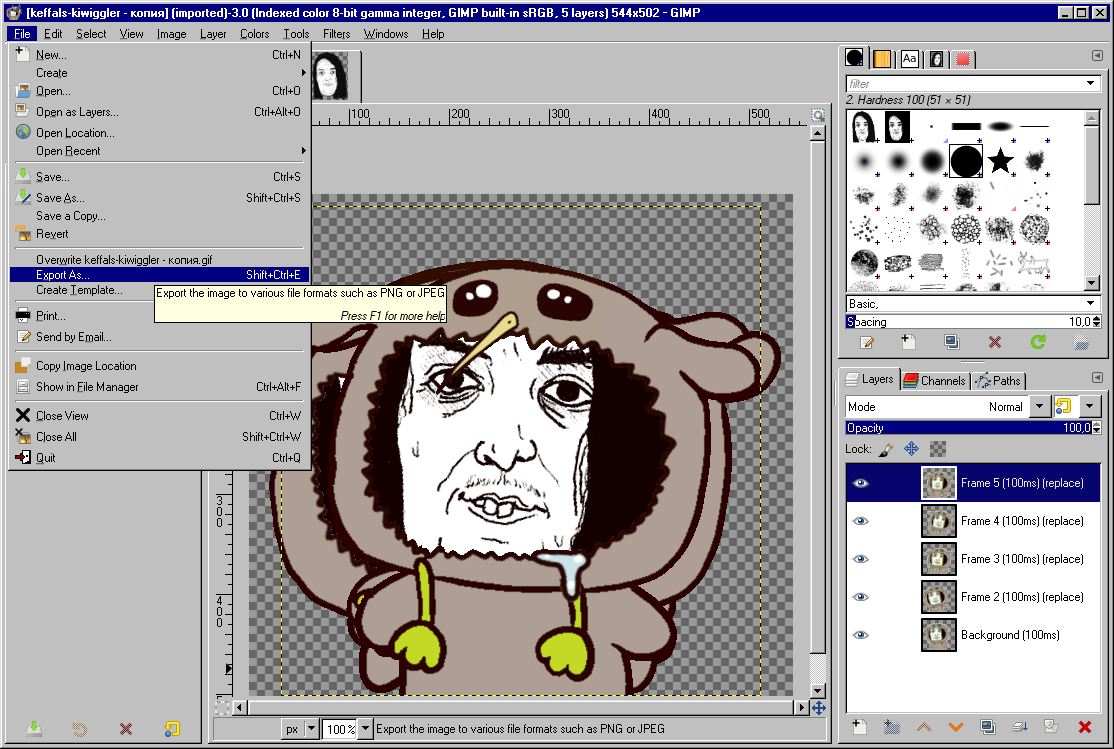
Task: Click Open as Layers entry
Action: pyautogui.click(x=160, y=112)
